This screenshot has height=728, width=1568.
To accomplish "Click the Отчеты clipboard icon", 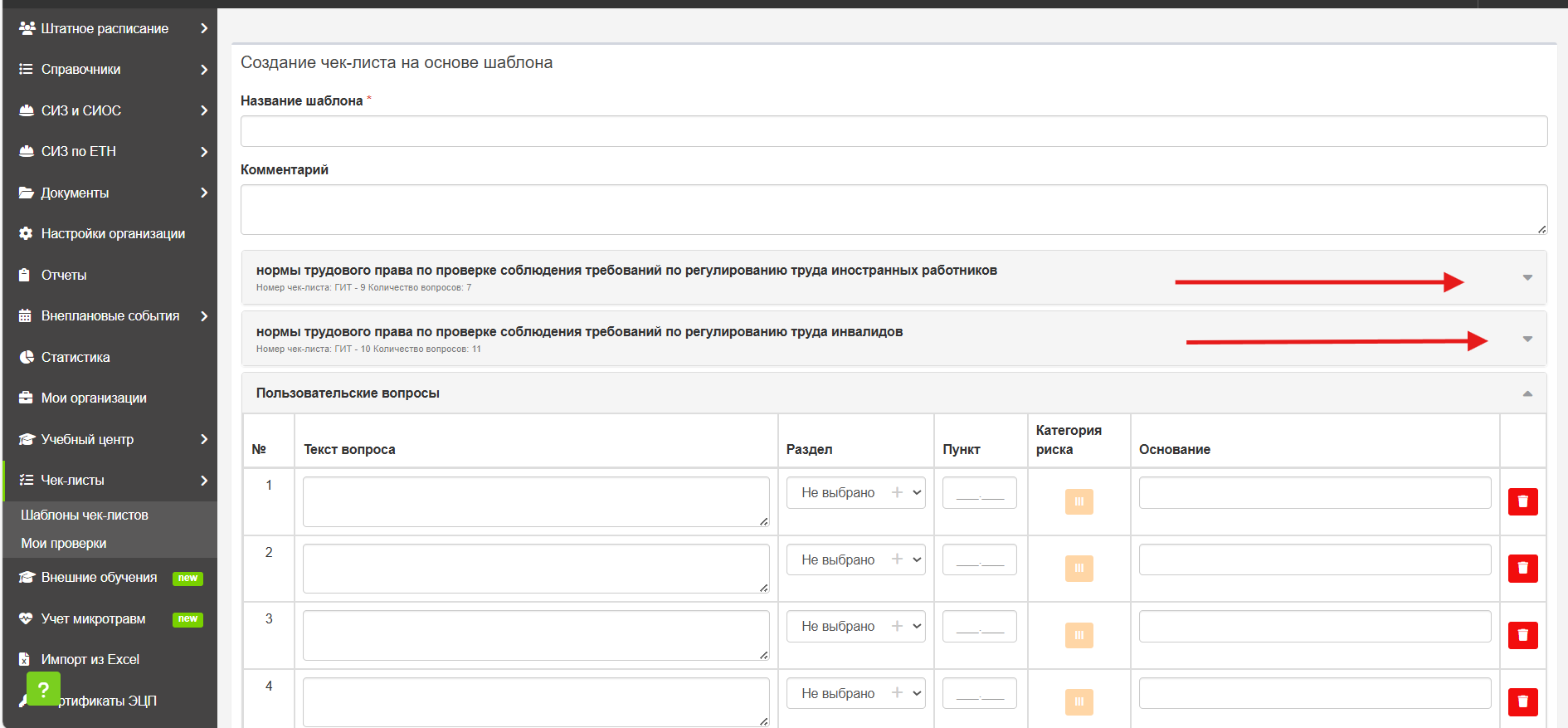I will pos(25,275).
